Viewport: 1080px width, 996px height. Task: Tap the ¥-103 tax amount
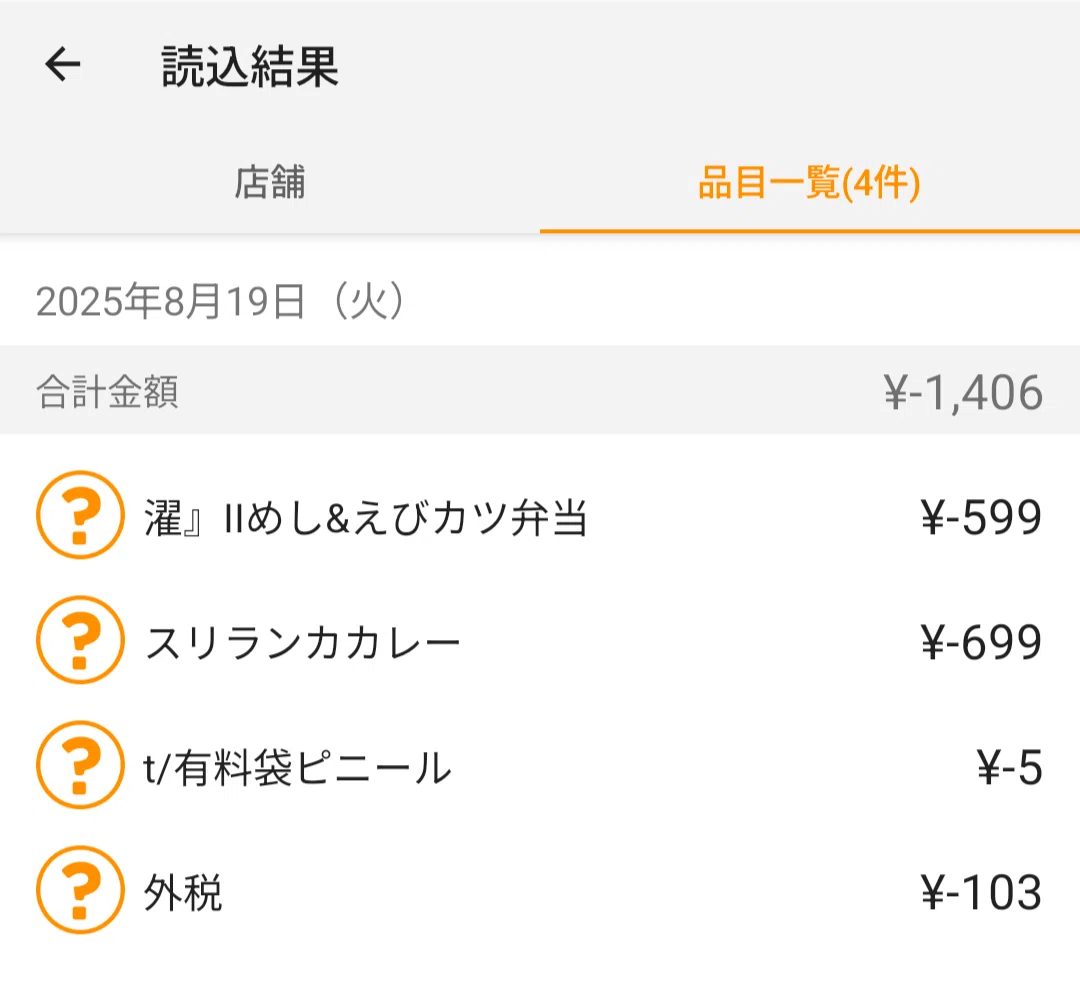(982, 892)
